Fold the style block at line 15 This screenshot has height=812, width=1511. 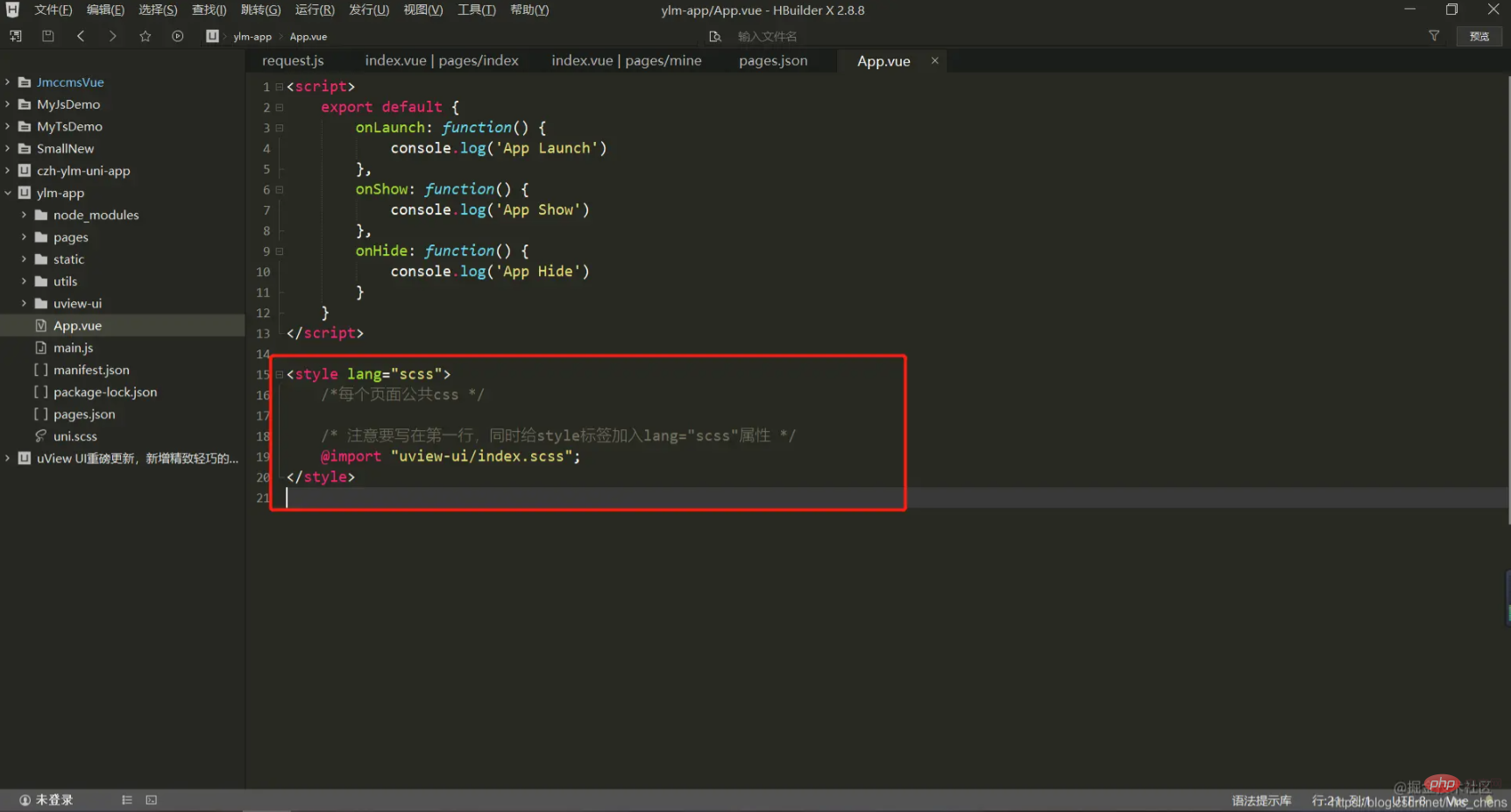point(280,374)
